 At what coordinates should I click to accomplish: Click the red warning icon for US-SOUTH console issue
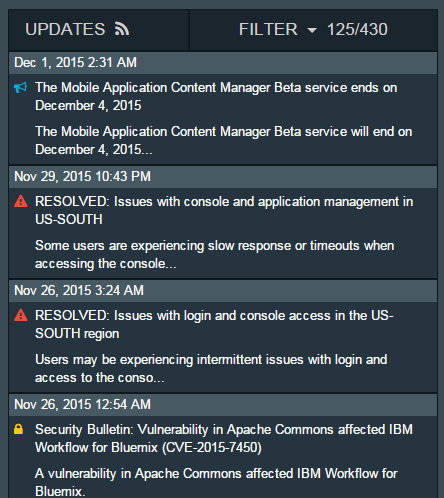pos(21,202)
